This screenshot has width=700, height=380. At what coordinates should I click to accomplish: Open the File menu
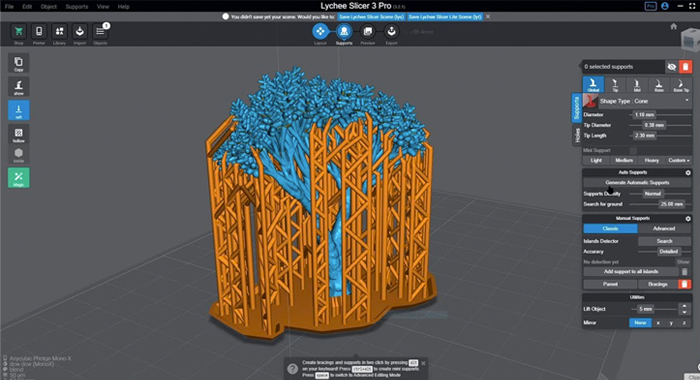[9, 7]
